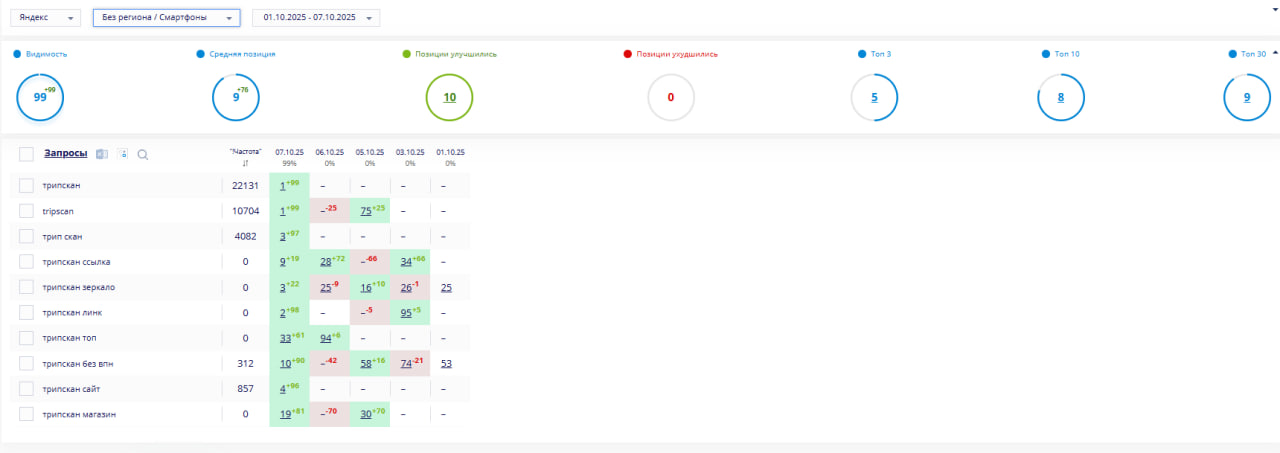1280x453 pixels.
Task: Check the трипскан сайт checkbox
Action: [x=26, y=388]
